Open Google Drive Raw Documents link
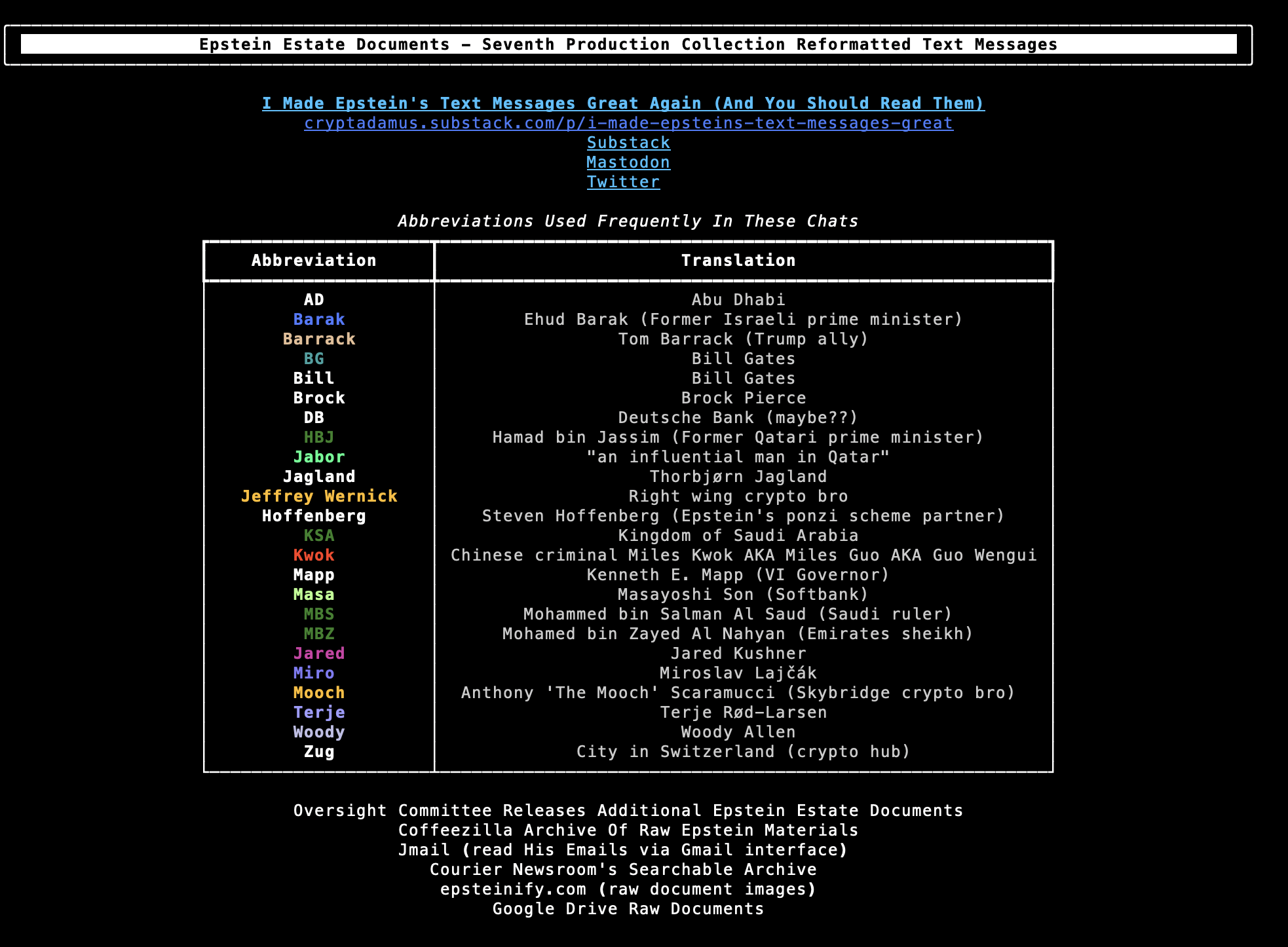 628,909
